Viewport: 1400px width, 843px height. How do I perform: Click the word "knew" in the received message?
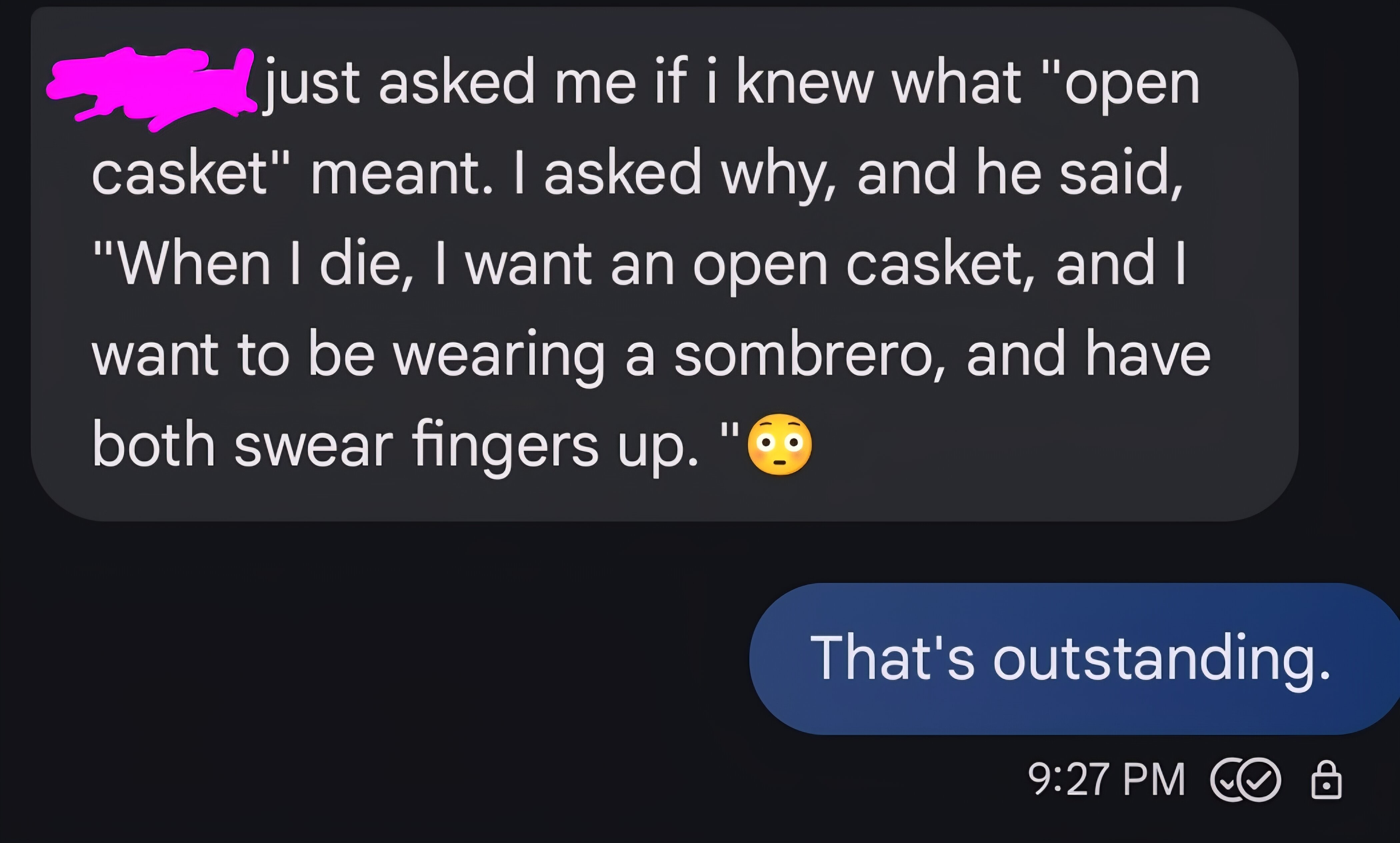click(804, 82)
